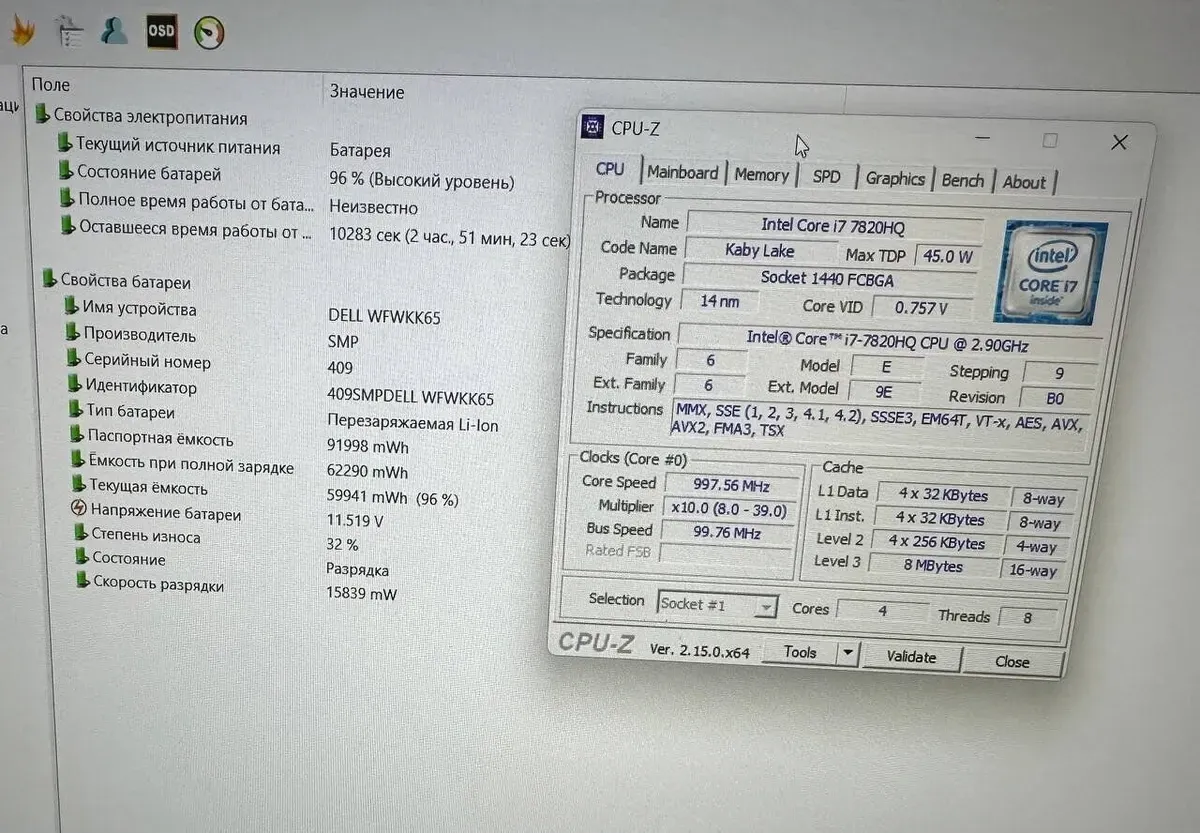This screenshot has height=833, width=1200.
Task: Click the blue user silhouette toolbar icon
Action: pos(114,31)
